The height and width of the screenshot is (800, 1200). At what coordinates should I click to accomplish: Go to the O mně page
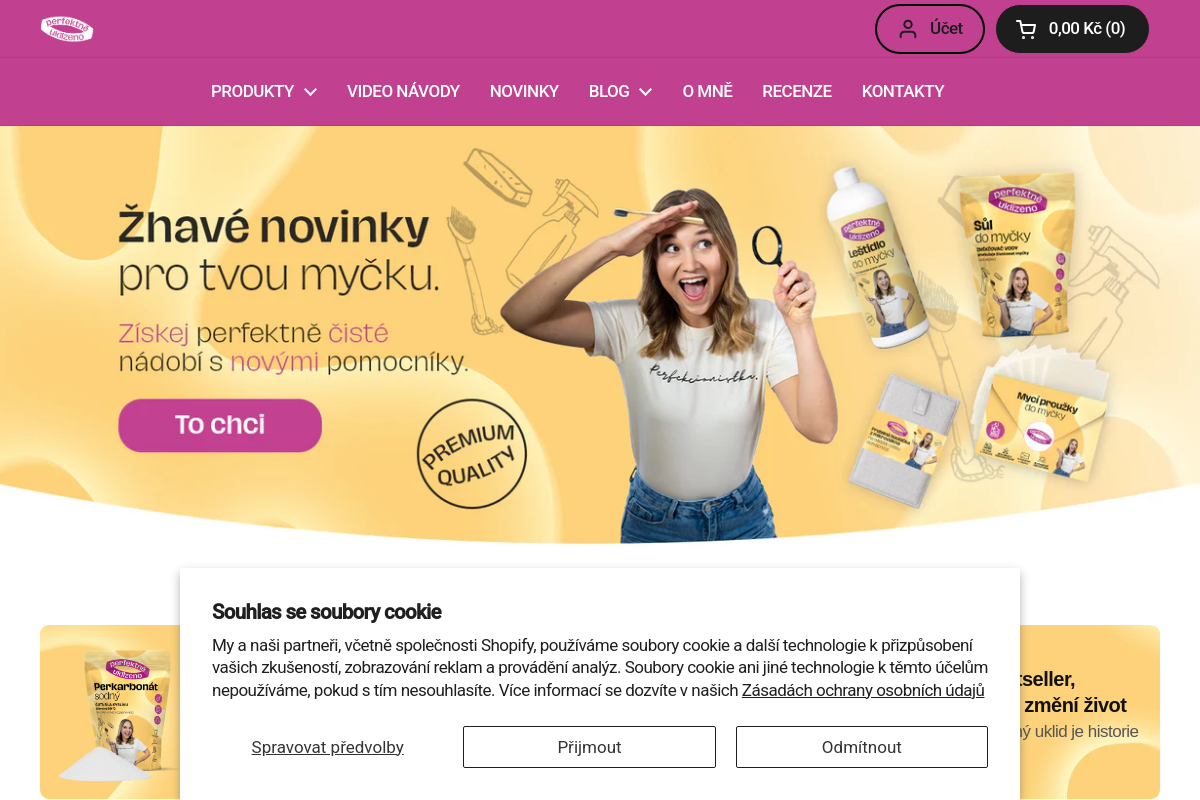click(x=707, y=92)
